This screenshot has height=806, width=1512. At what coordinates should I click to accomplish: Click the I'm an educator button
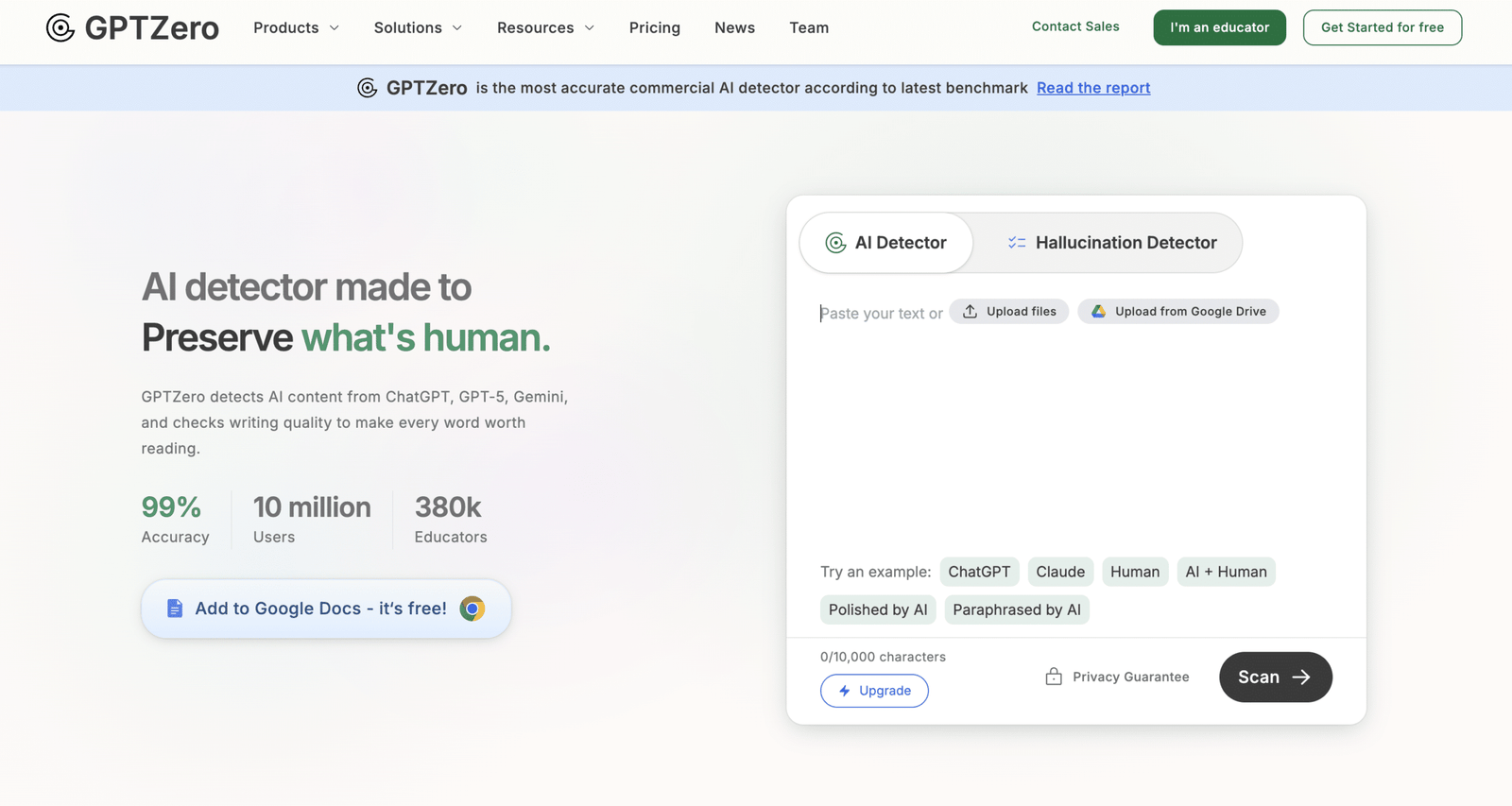(1219, 27)
